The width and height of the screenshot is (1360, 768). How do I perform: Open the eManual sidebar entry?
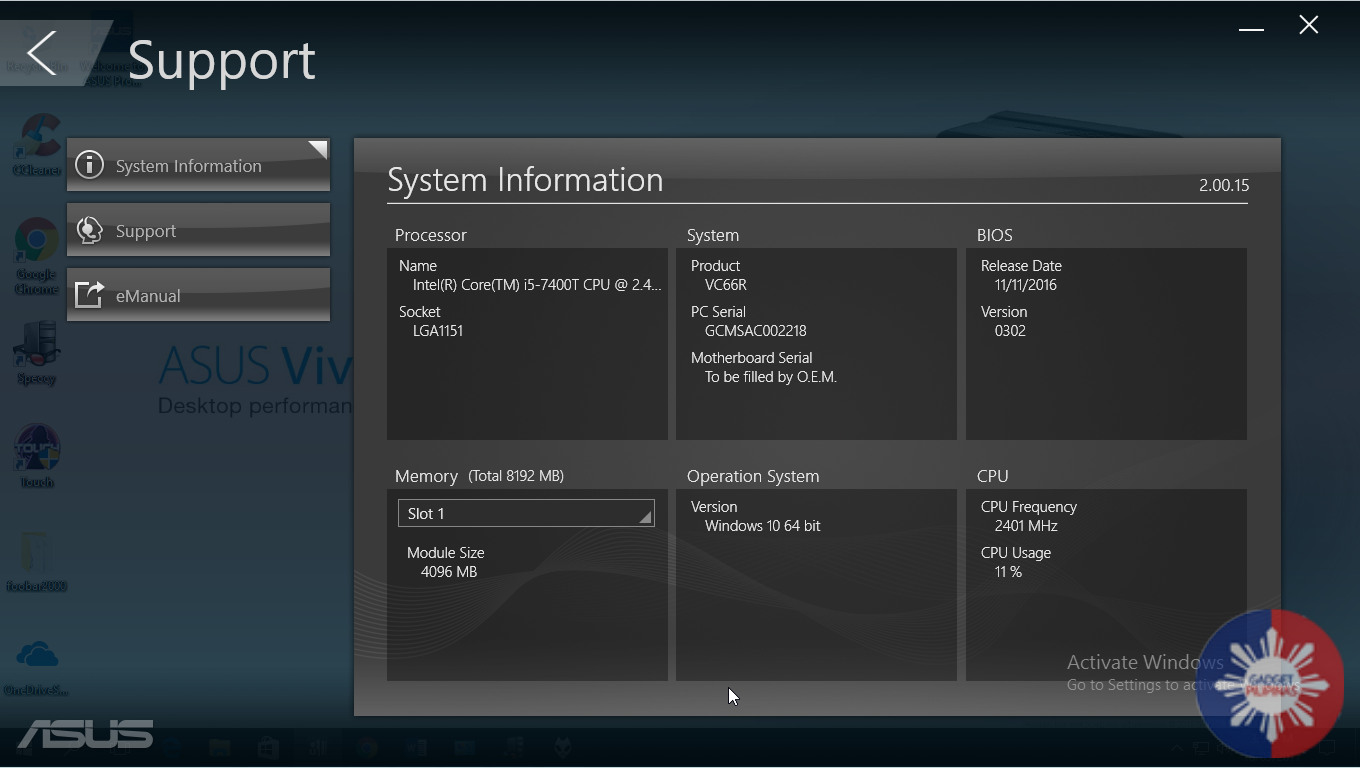tap(198, 295)
